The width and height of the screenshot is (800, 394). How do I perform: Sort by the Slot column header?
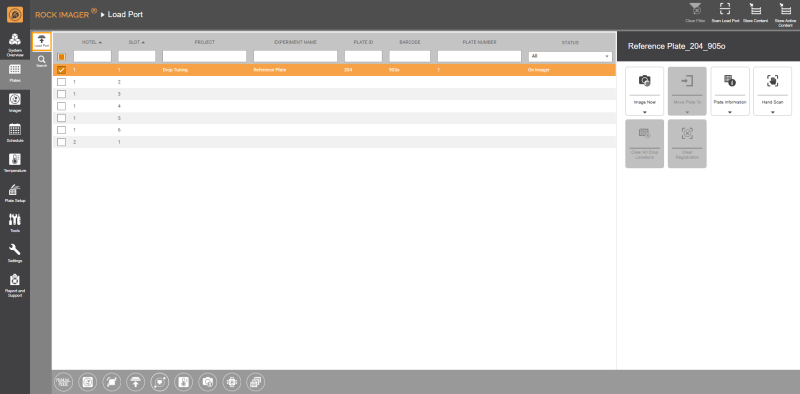[137, 42]
